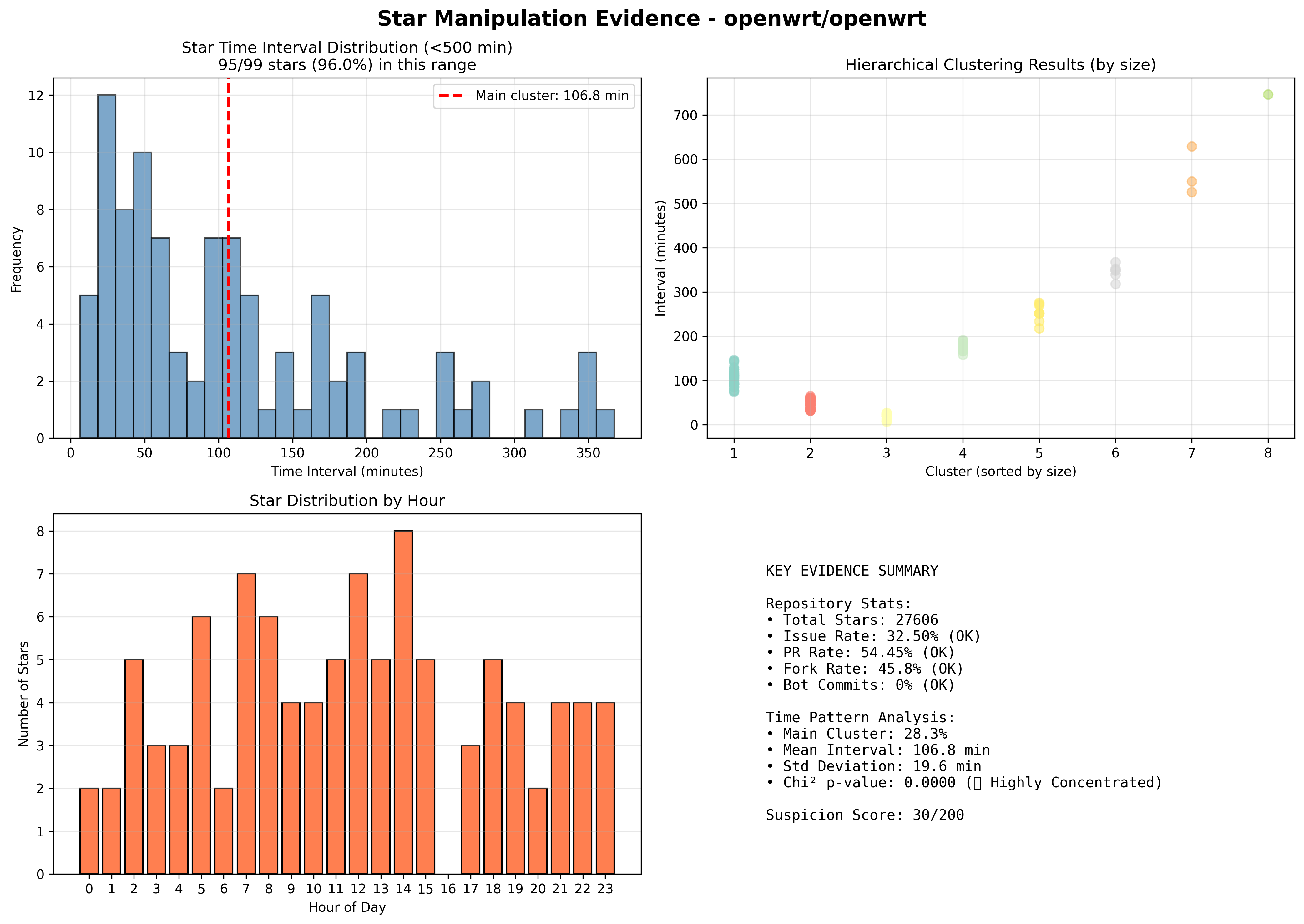Click the 'Number of Stars' y-axis label
This screenshot has width=1304, height=924.
pos(23,694)
